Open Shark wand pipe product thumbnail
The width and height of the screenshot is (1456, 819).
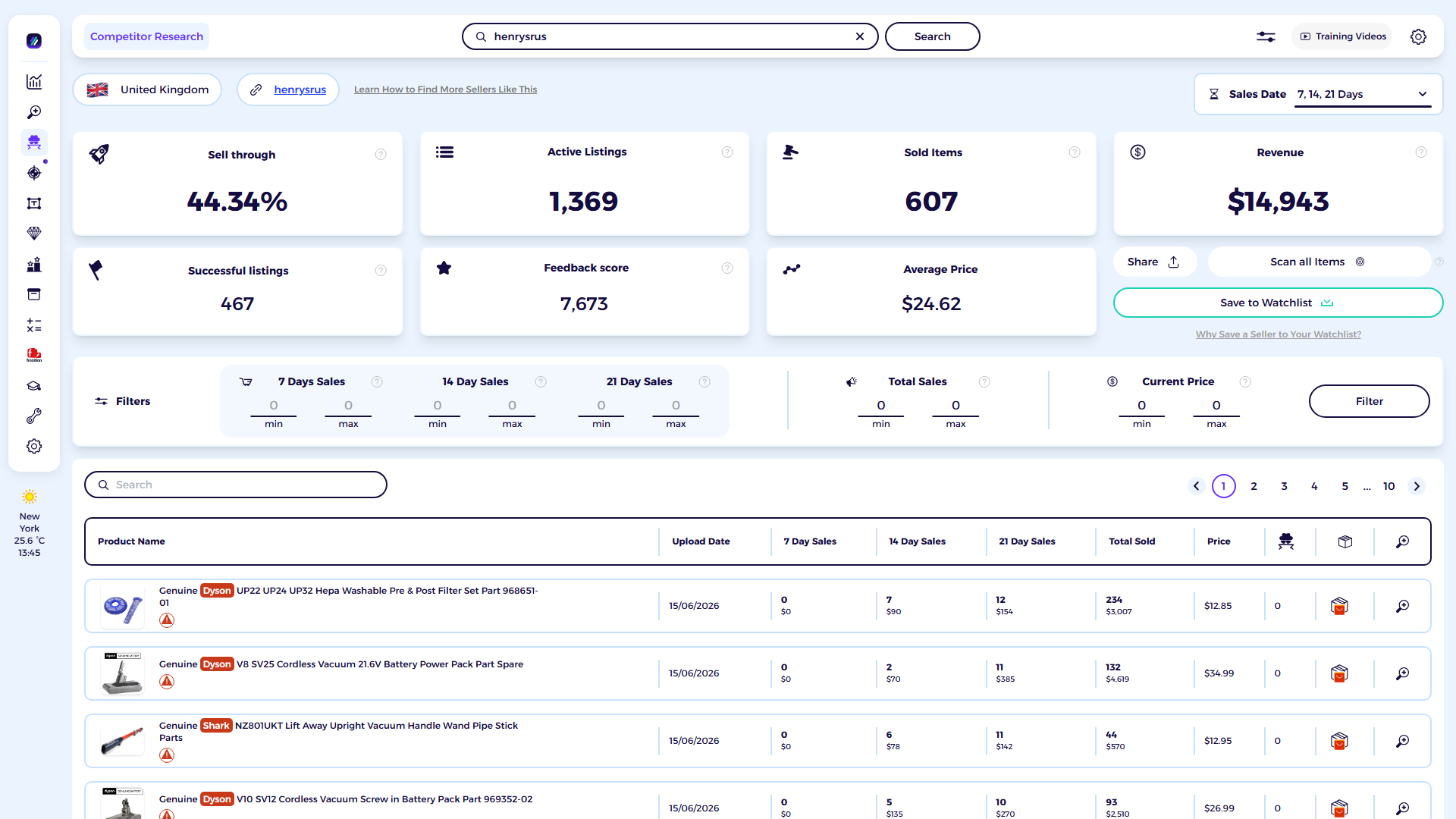click(123, 741)
